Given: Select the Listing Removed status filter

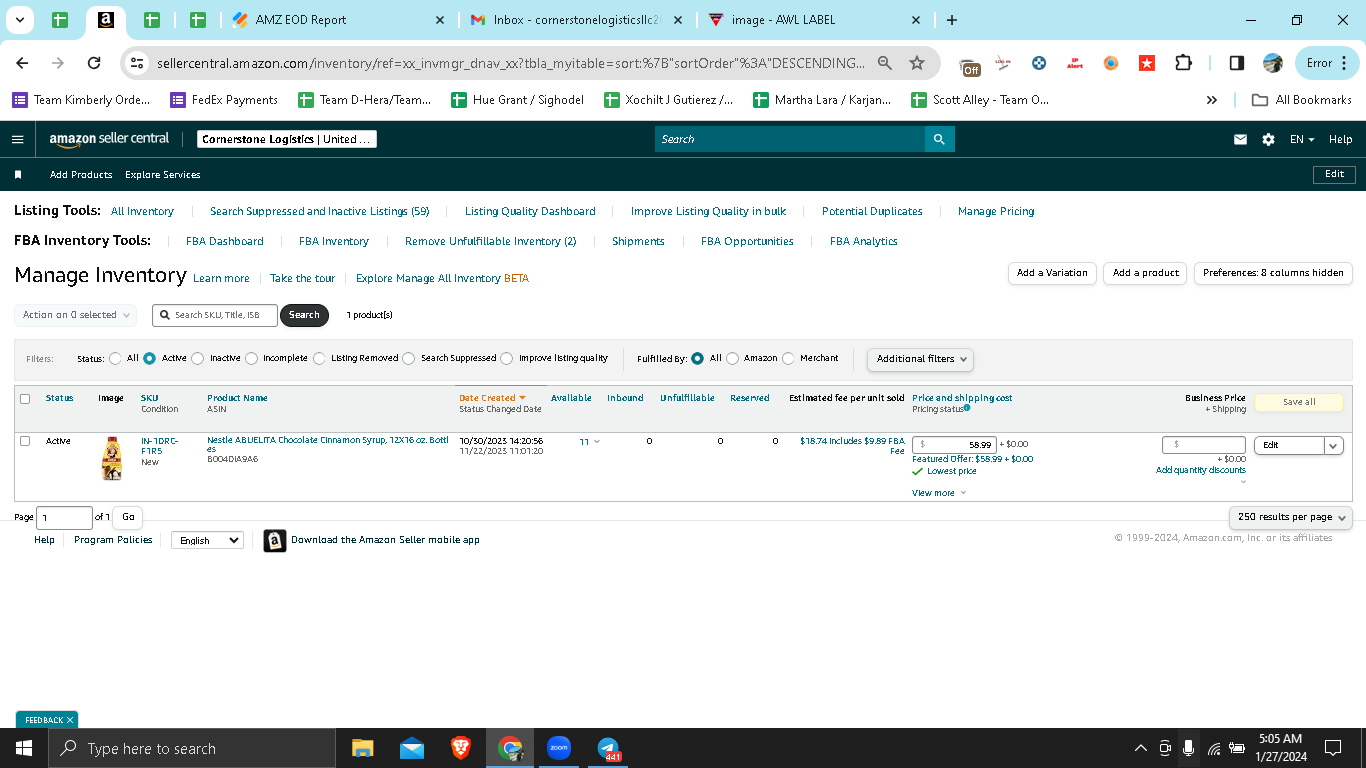Looking at the screenshot, I should 320,358.
